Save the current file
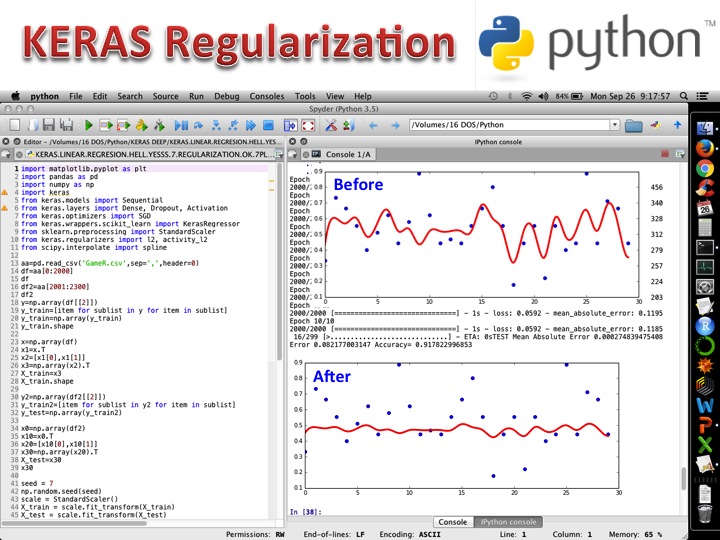Viewport: 720px width, 540px height. [x=49, y=125]
